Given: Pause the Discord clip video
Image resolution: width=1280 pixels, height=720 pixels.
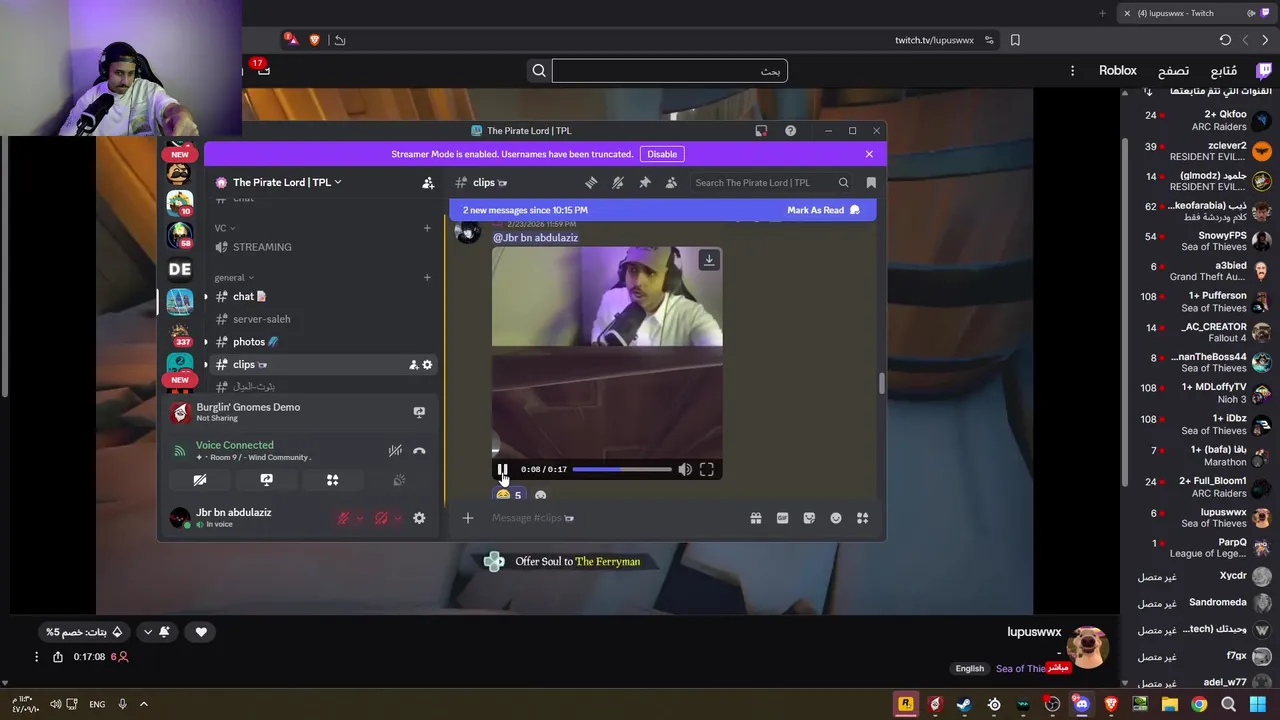Looking at the screenshot, I should pyautogui.click(x=502, y=469).
